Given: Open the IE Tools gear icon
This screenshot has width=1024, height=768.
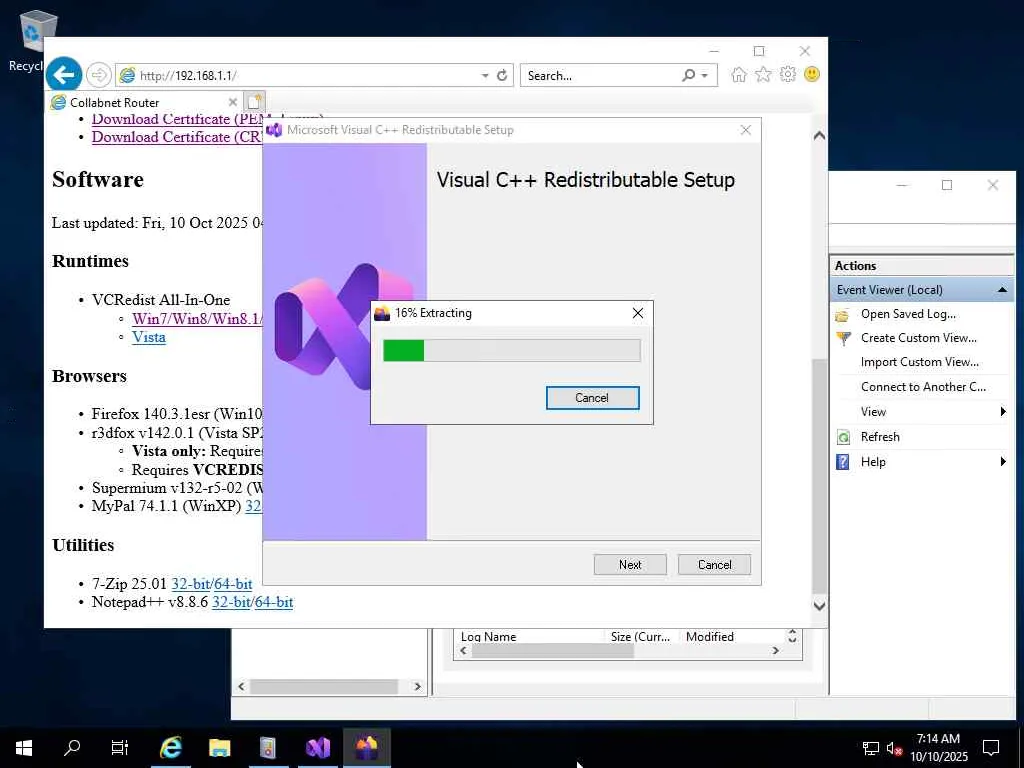Looking at the screenshot, I should pyautogui.click(x=788, y=74).
